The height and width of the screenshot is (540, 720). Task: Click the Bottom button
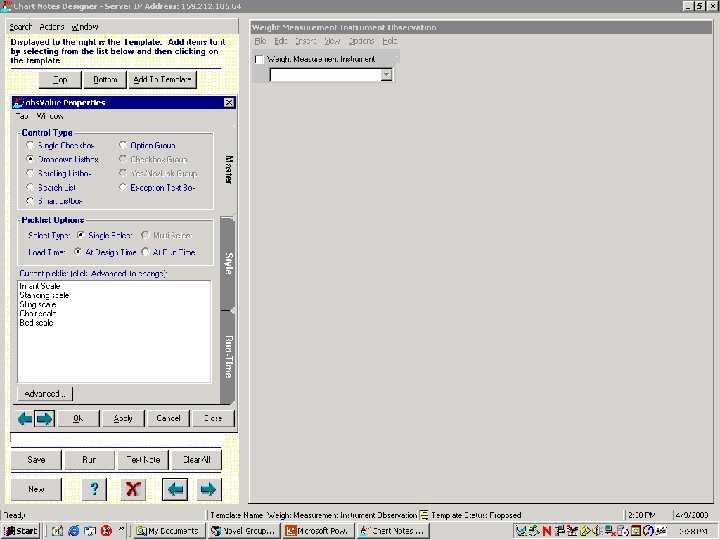point(105,80)
